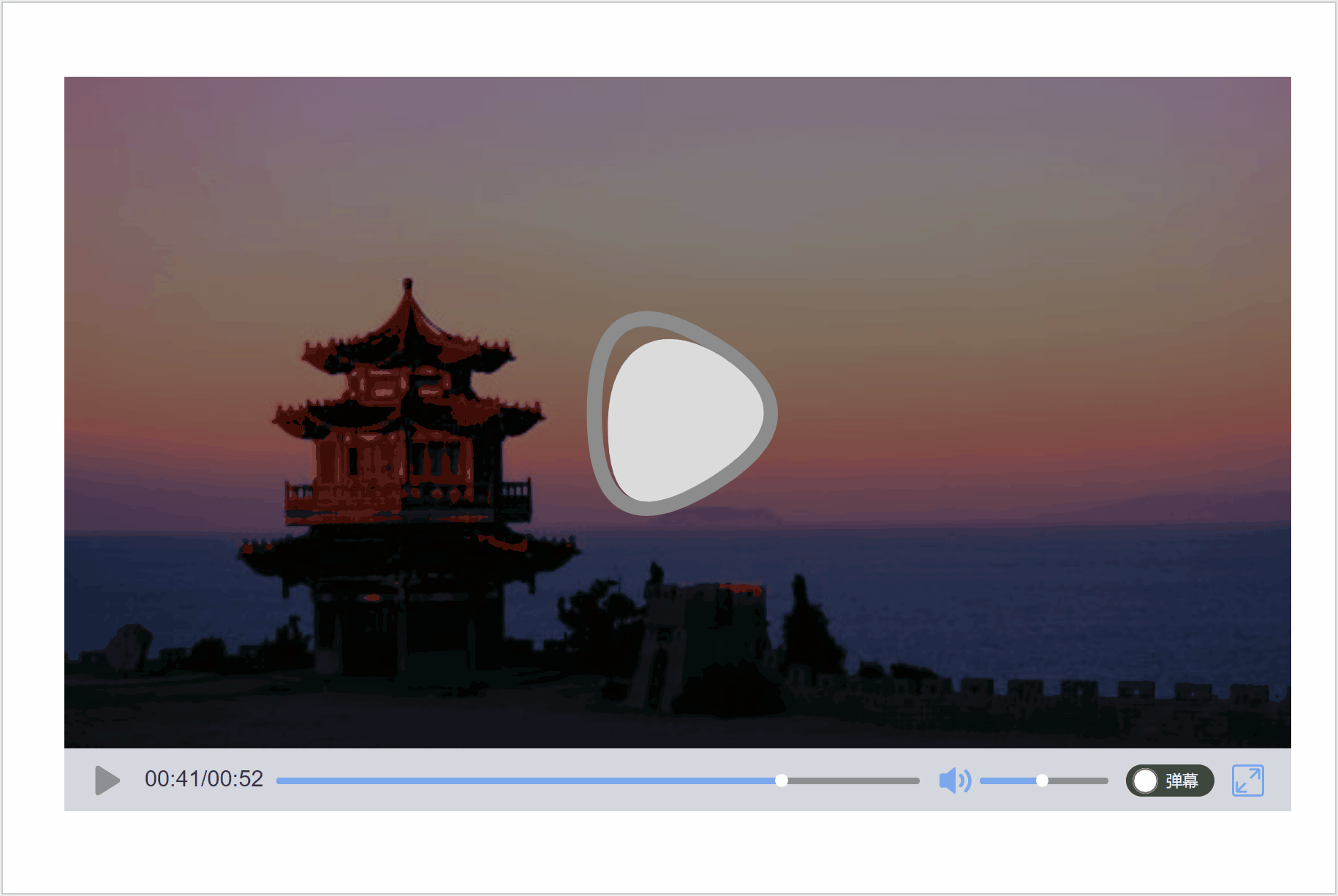Click the volume slider knob
This screenshot has height=896, width=1338.
click(1042, 781)
